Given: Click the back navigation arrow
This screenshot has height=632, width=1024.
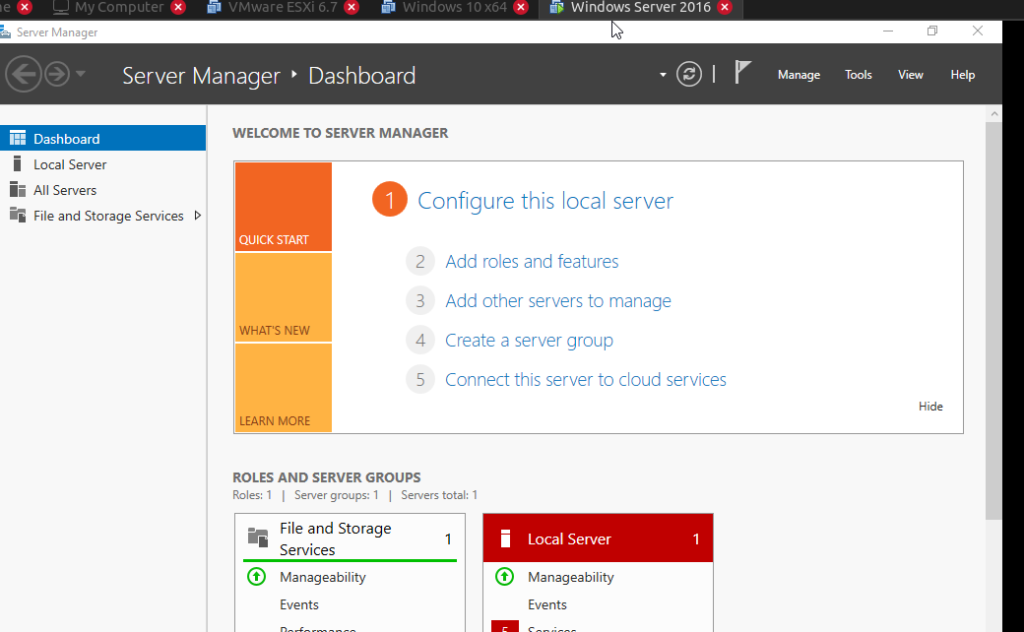Looking at the screenshot, I should coord(24,74).
